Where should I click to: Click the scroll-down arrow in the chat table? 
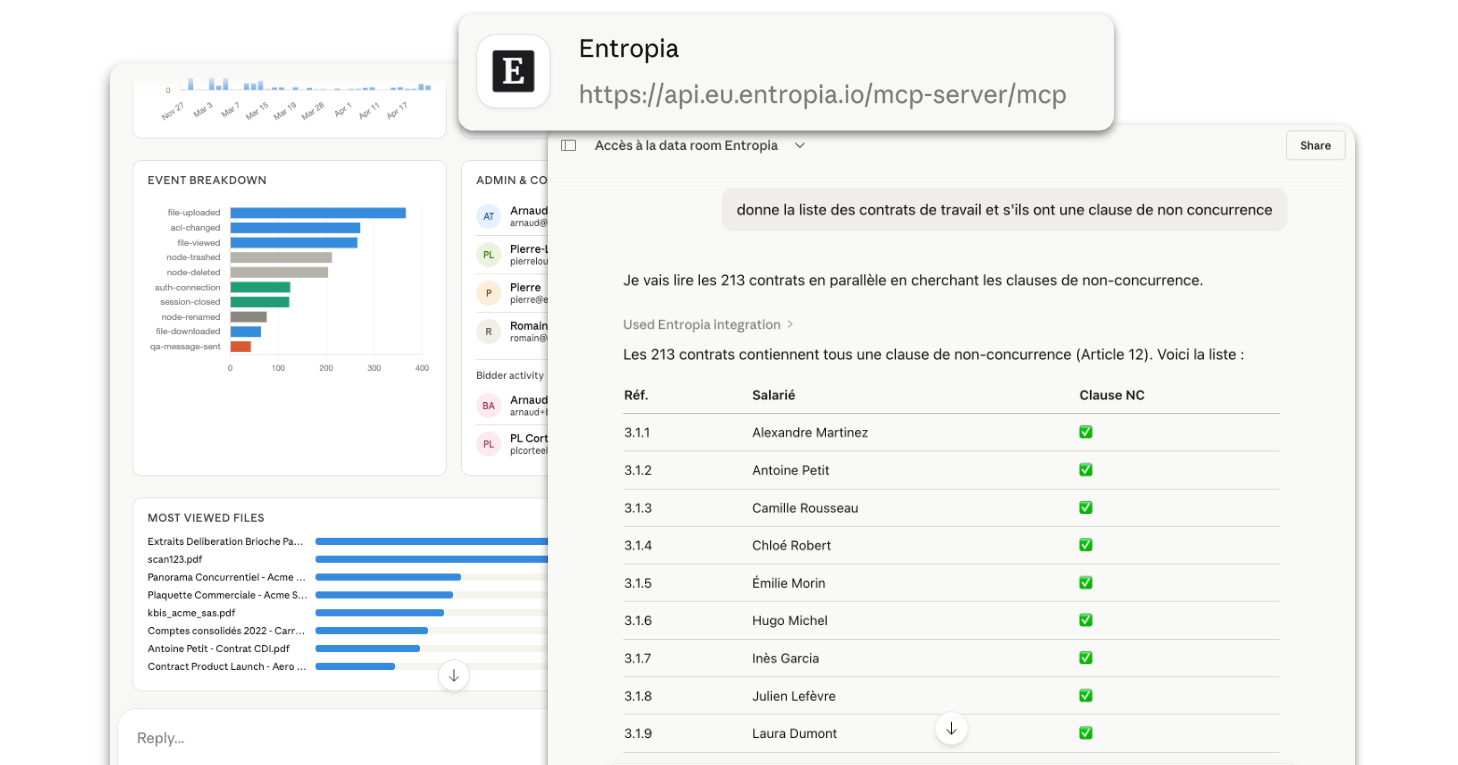pyautogui.click(x=951, y=729)
